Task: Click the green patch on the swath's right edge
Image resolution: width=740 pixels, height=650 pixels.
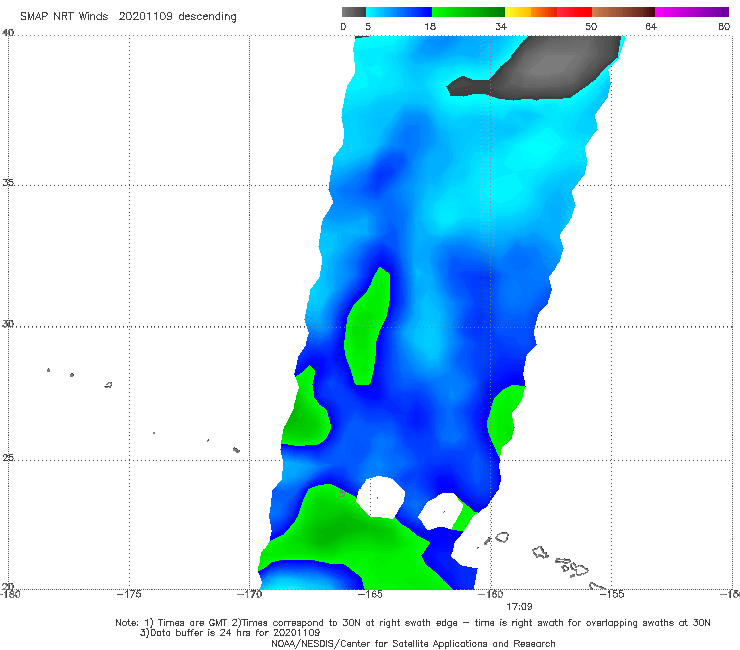Action: pyautogui.click(x=505, y=418)
